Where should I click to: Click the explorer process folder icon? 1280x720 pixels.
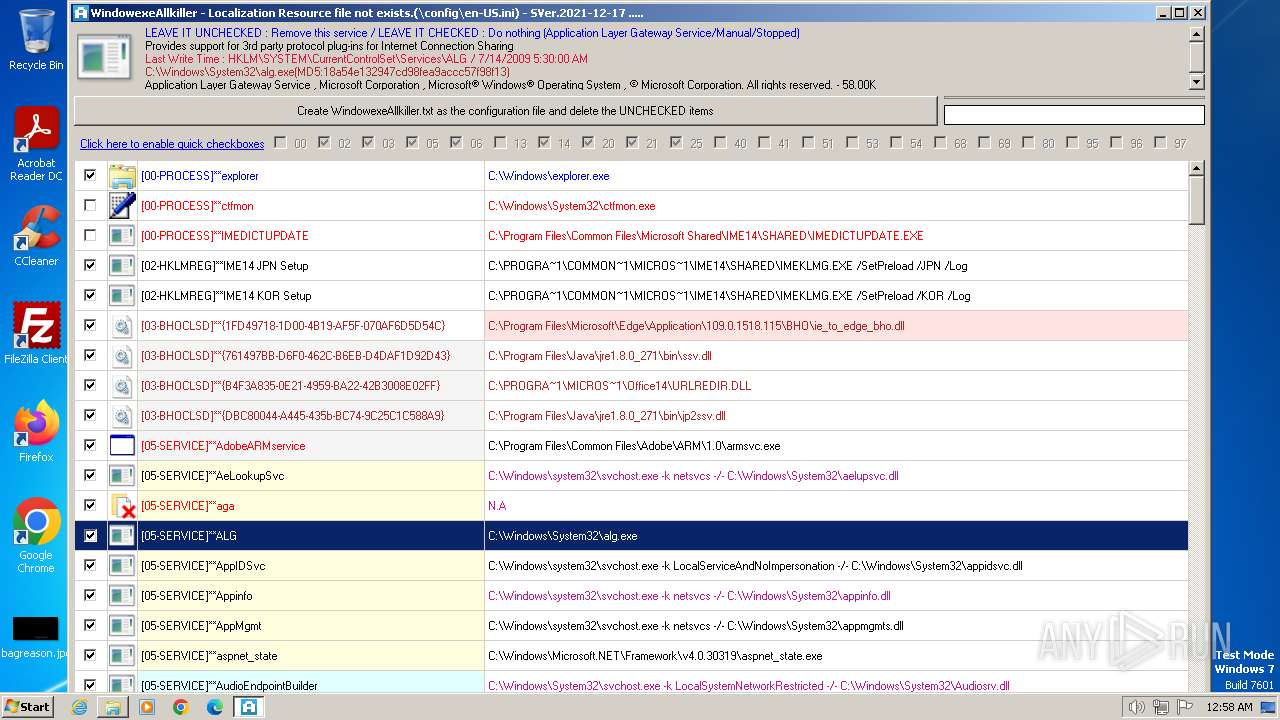coord(122,176)
